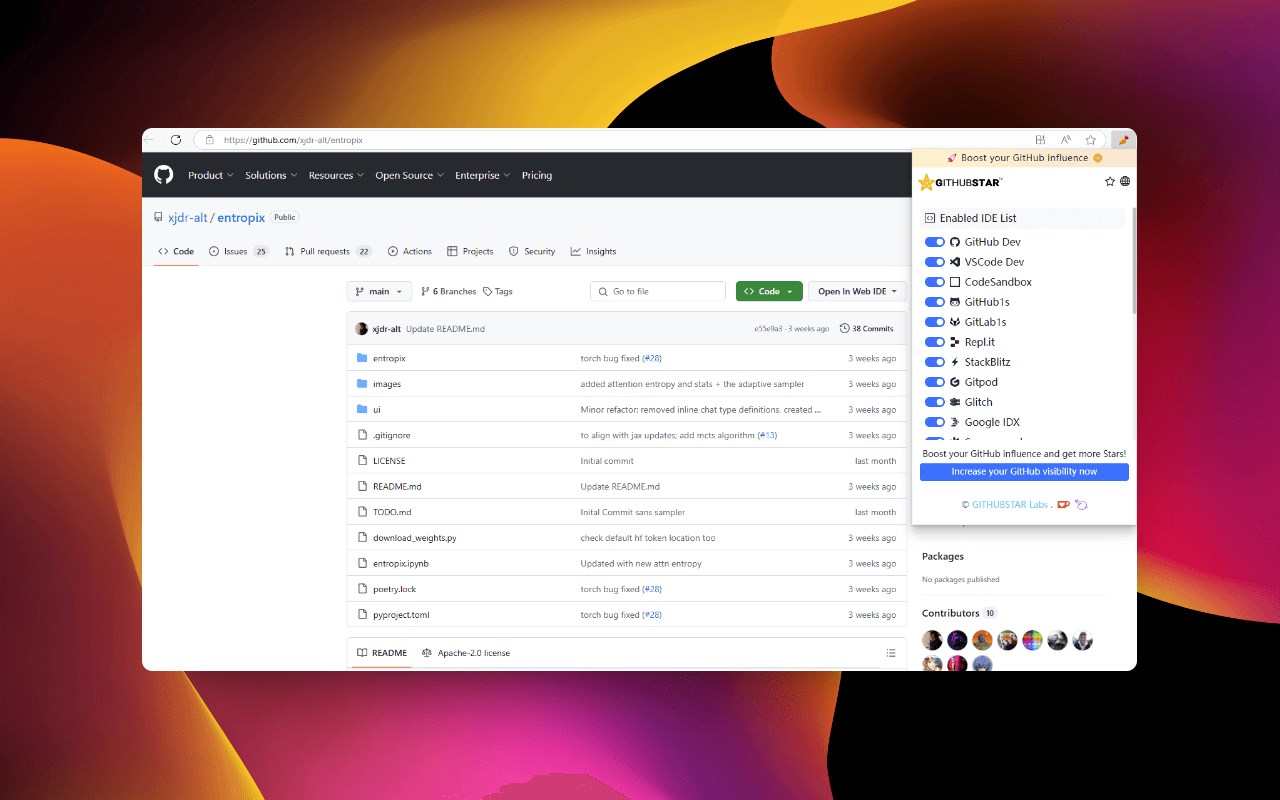
Task: Expand the green Code dropdown button
Action: 769,291
